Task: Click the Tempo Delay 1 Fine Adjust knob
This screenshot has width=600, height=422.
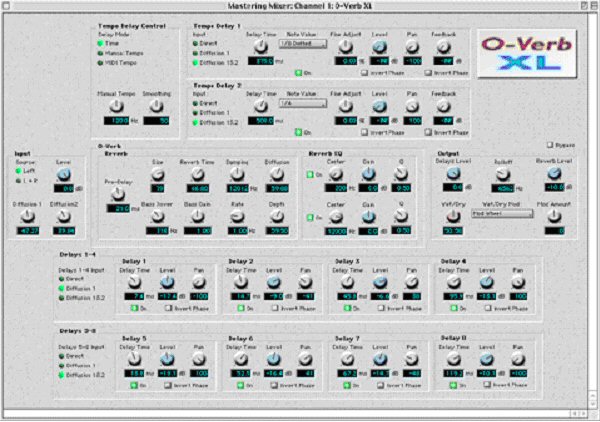Action: pyautogui.click(x=346, y=47)
